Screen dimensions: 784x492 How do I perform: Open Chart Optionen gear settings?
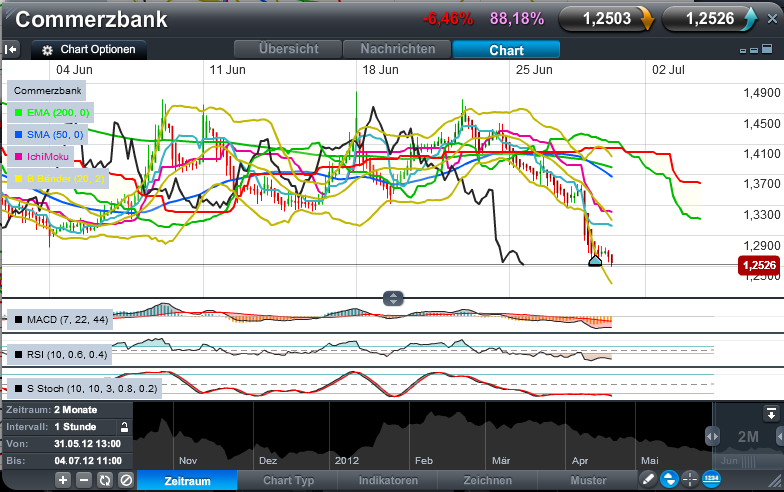(x=89, y=50)
